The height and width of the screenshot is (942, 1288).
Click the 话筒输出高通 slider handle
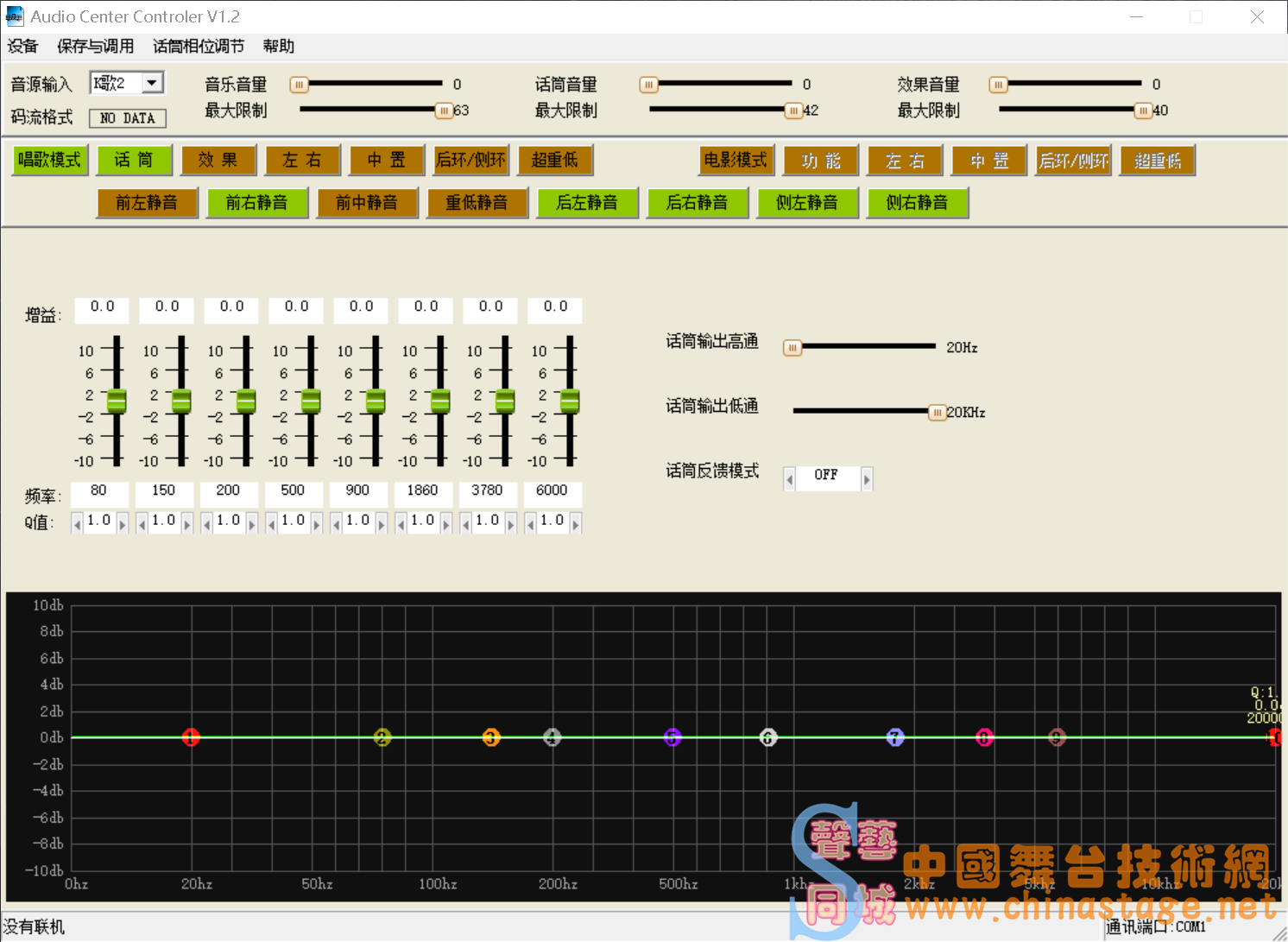(x=792, y=346)
